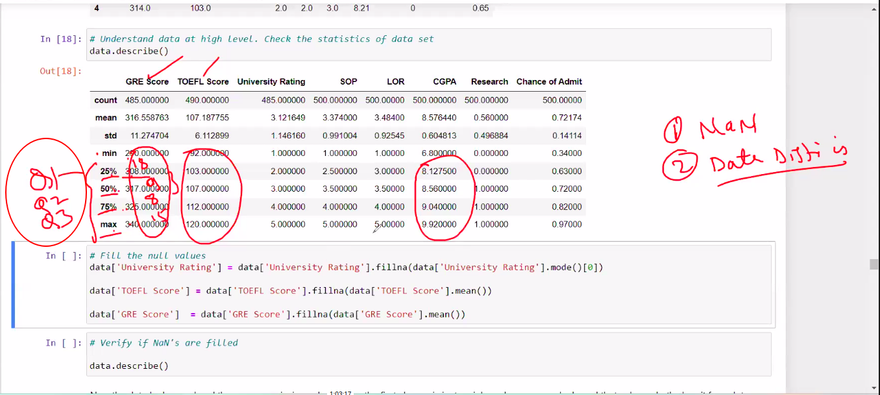Click the TOEFL Score column header
880x395 pixels.
pyautogui.click(x=203, y=82)
